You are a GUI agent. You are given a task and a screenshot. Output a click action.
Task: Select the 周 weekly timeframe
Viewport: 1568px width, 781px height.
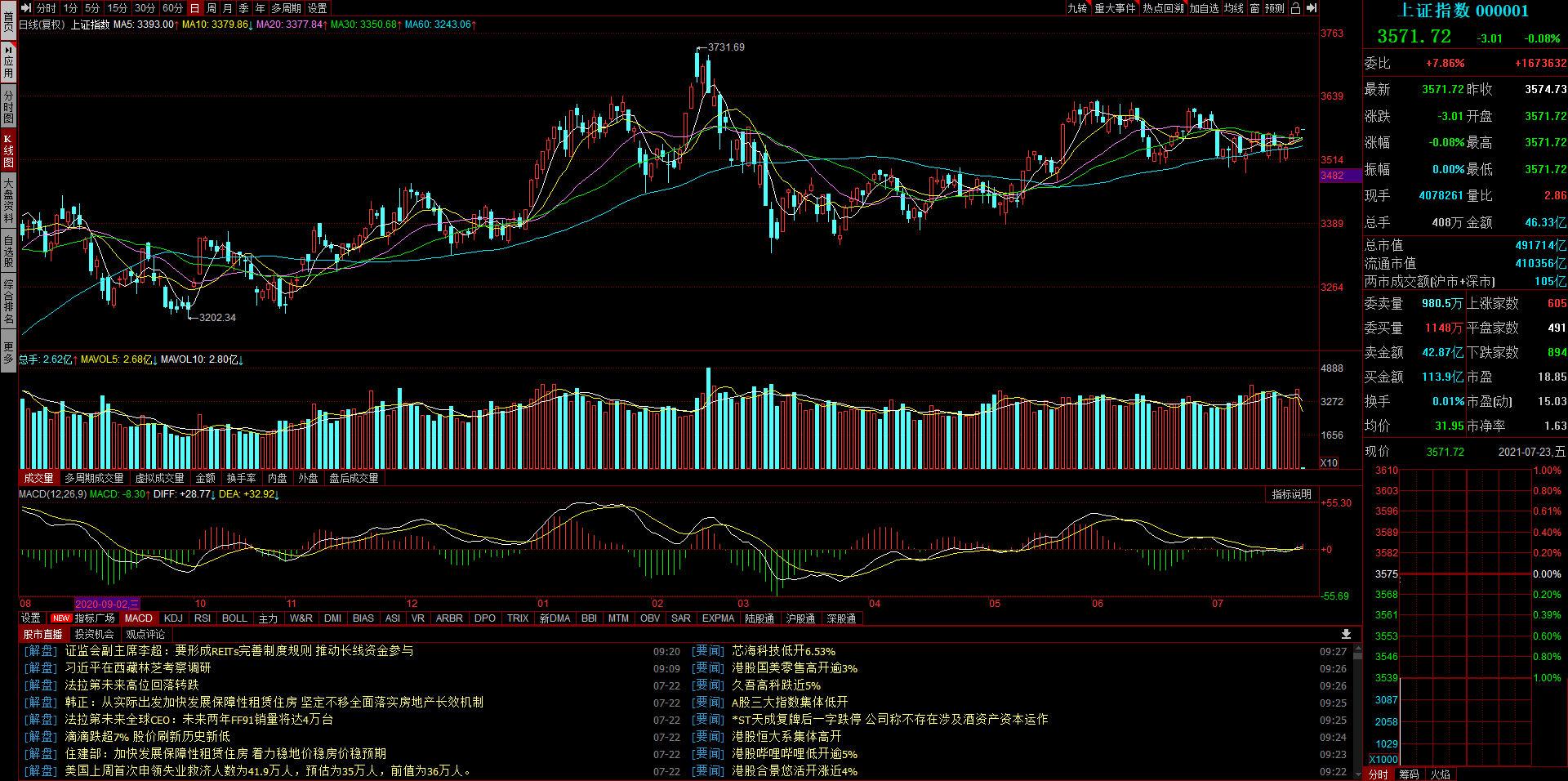212,8
